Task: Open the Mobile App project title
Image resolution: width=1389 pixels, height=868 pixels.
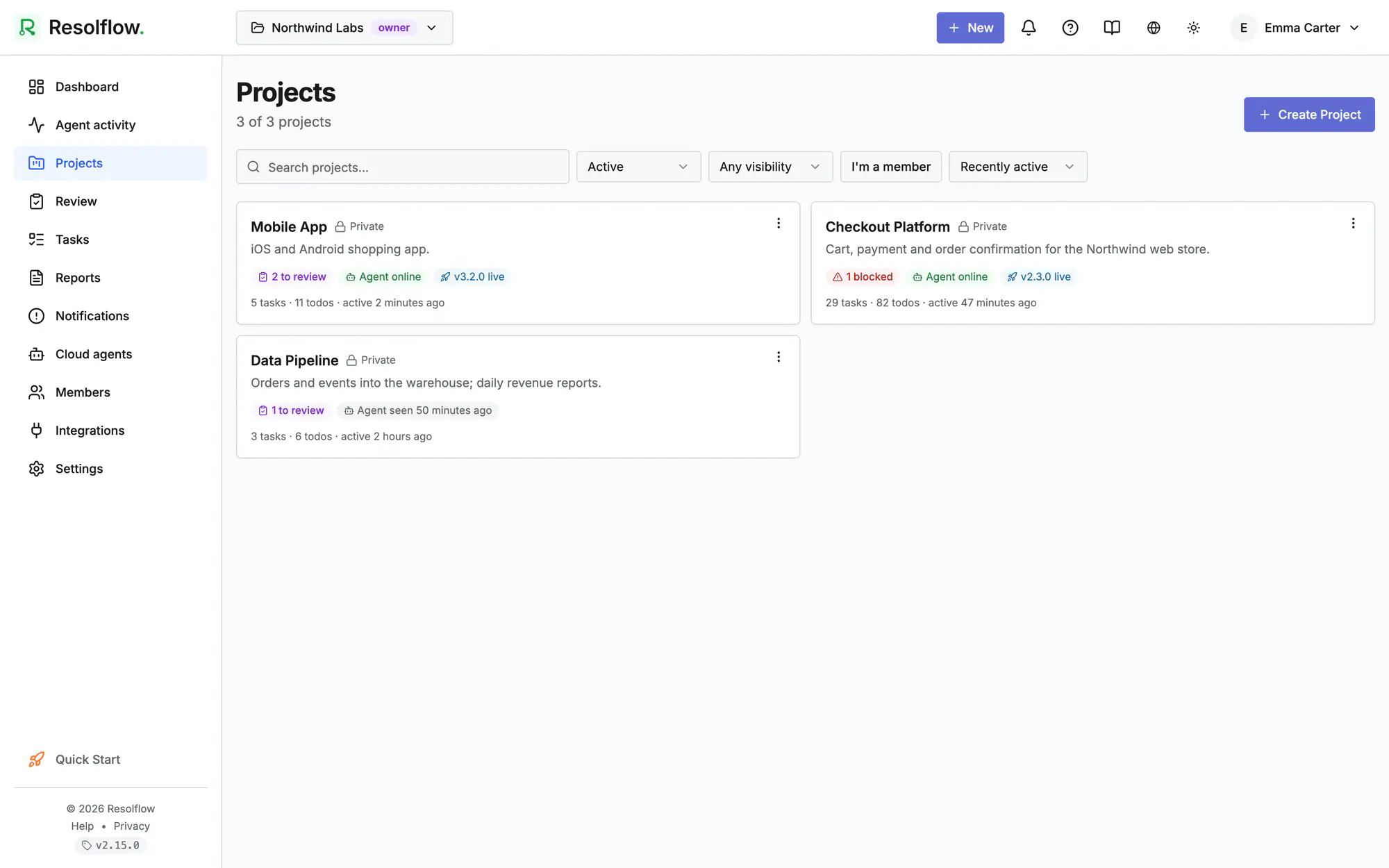Action: pyautogui.click(x=289, y=226)
